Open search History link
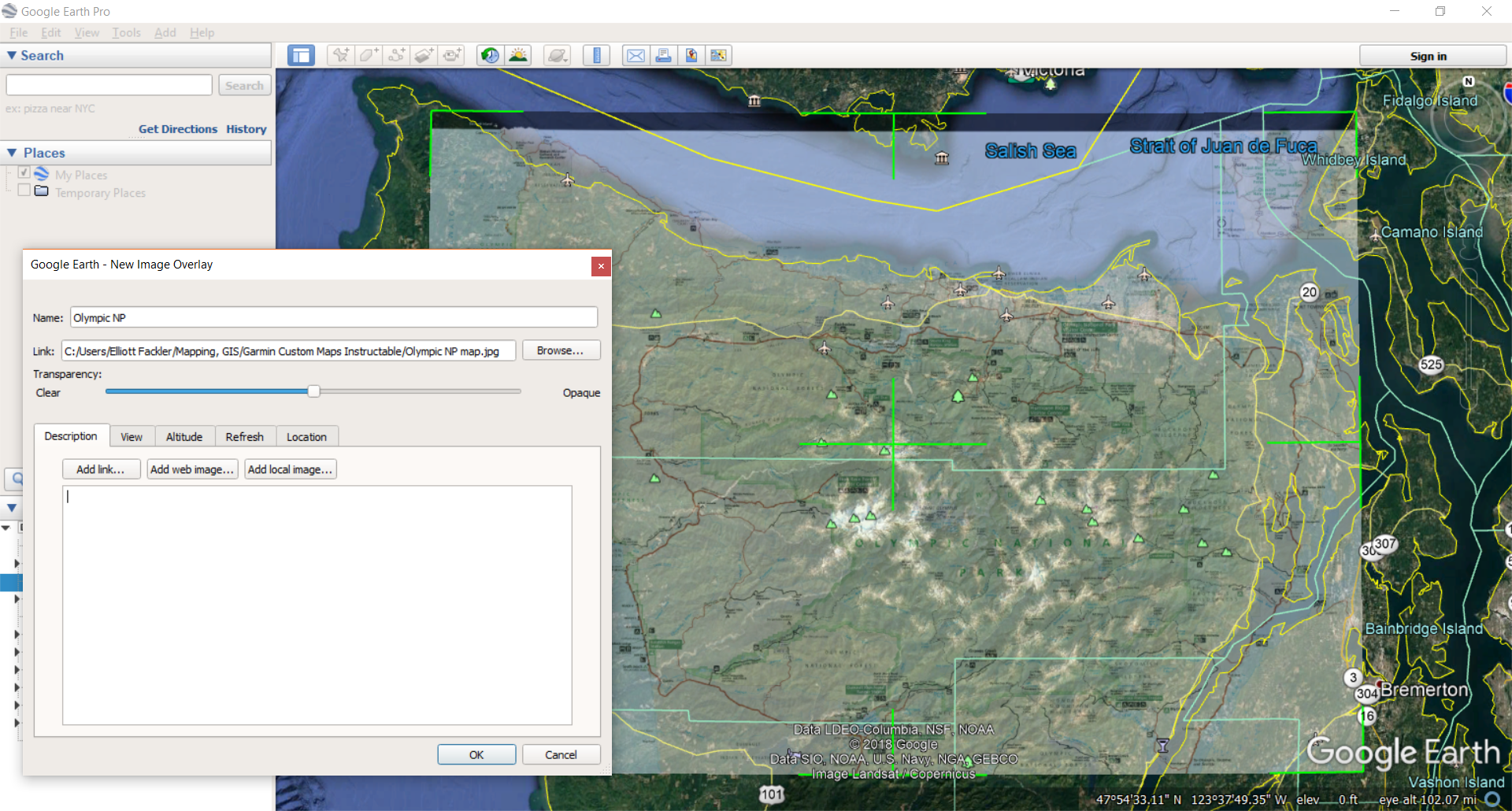Screen dimensions: 1512x811 coord(246,129)
